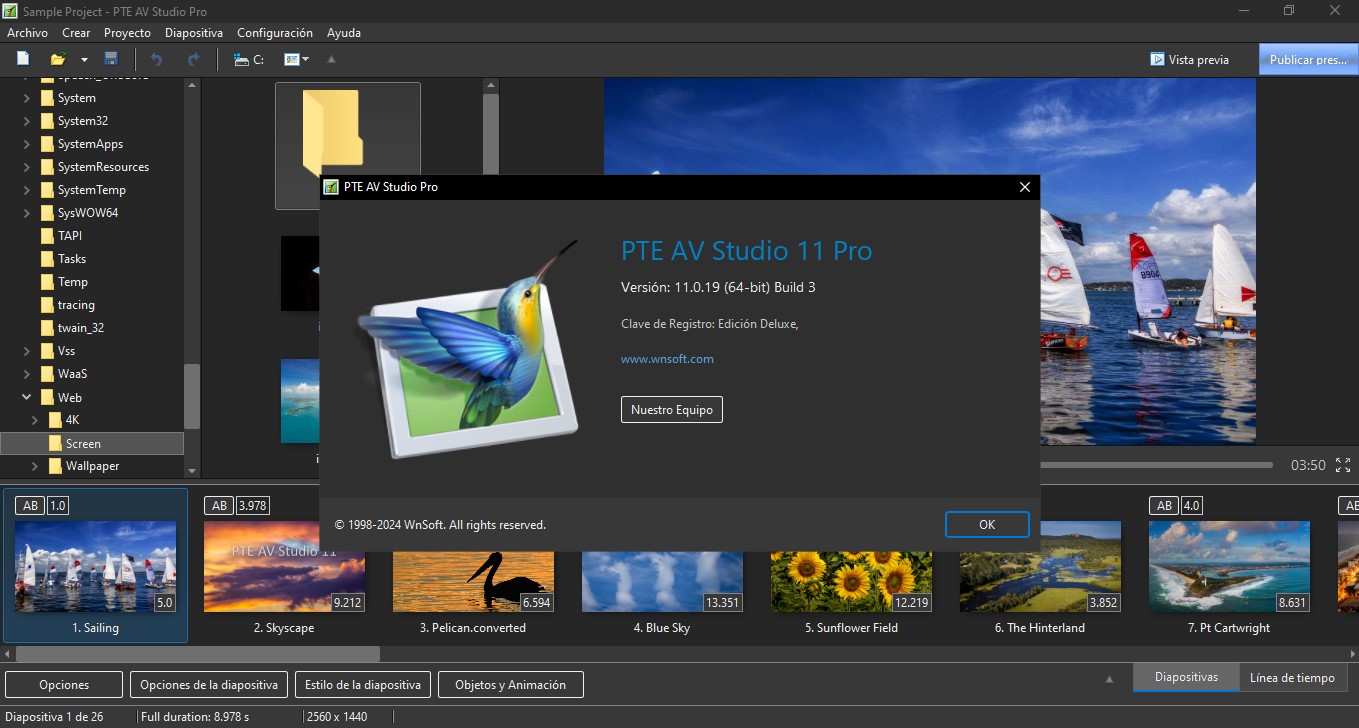
Task: Collapse the Web folder in the tree
Action: (27, 397)
